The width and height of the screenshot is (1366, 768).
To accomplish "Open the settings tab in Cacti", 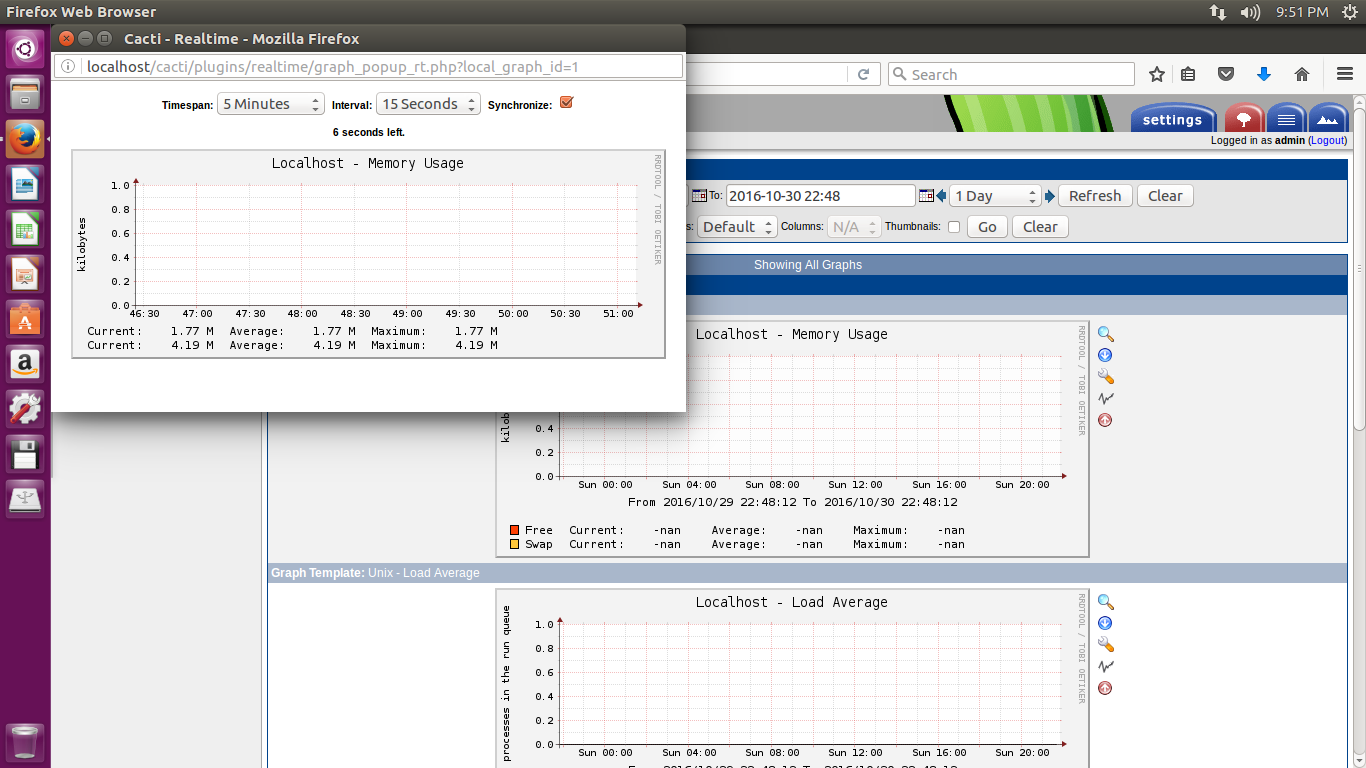I will pyautogui.click(x=1173, y=119).
